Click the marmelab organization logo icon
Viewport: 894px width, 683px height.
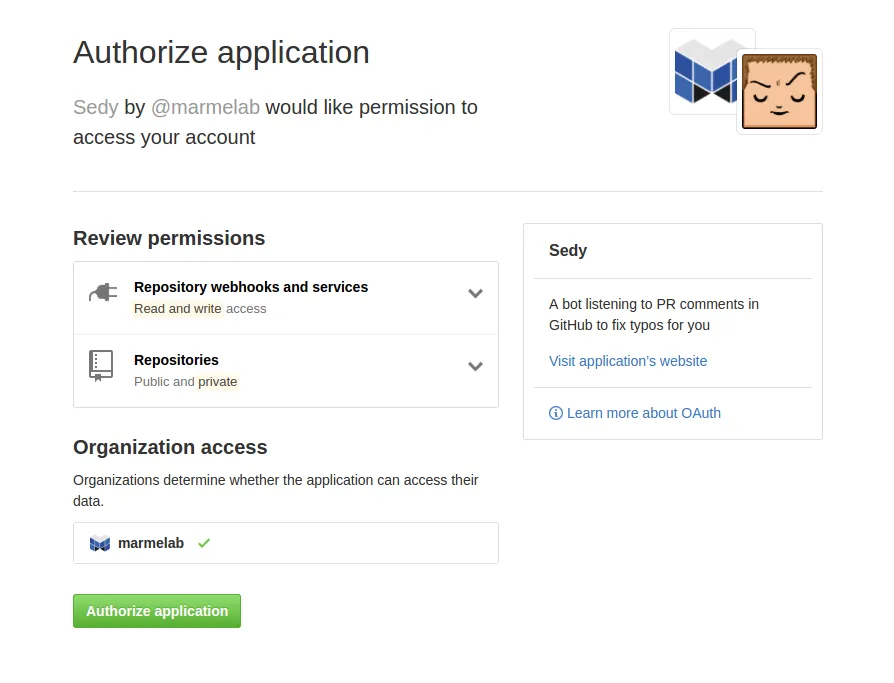[x=100, y=543]
